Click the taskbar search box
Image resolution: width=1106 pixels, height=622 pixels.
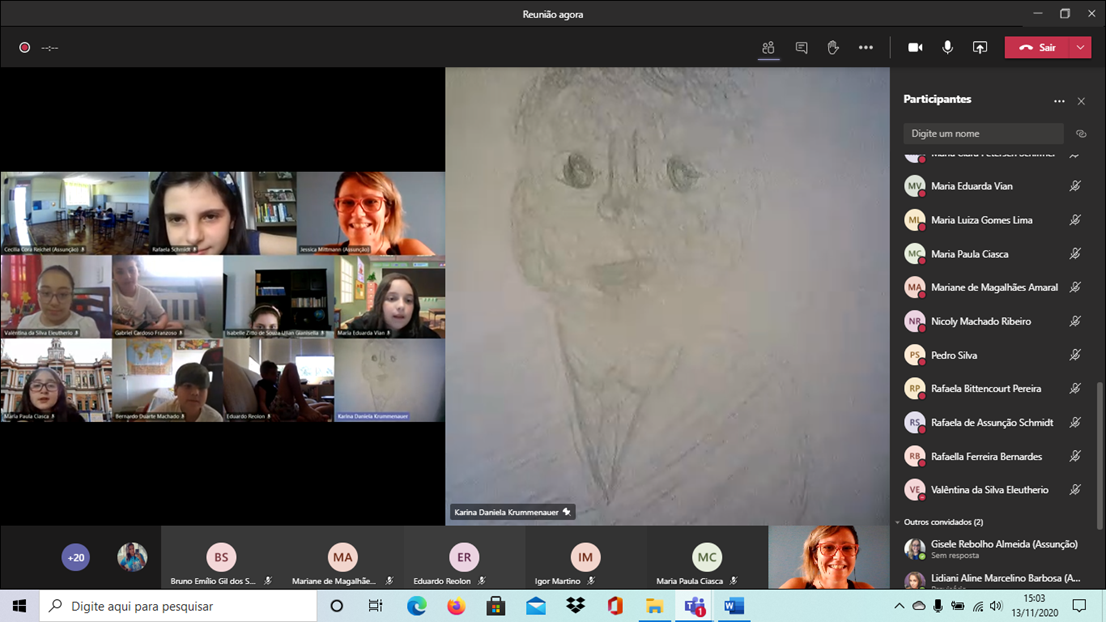point(178,606)
